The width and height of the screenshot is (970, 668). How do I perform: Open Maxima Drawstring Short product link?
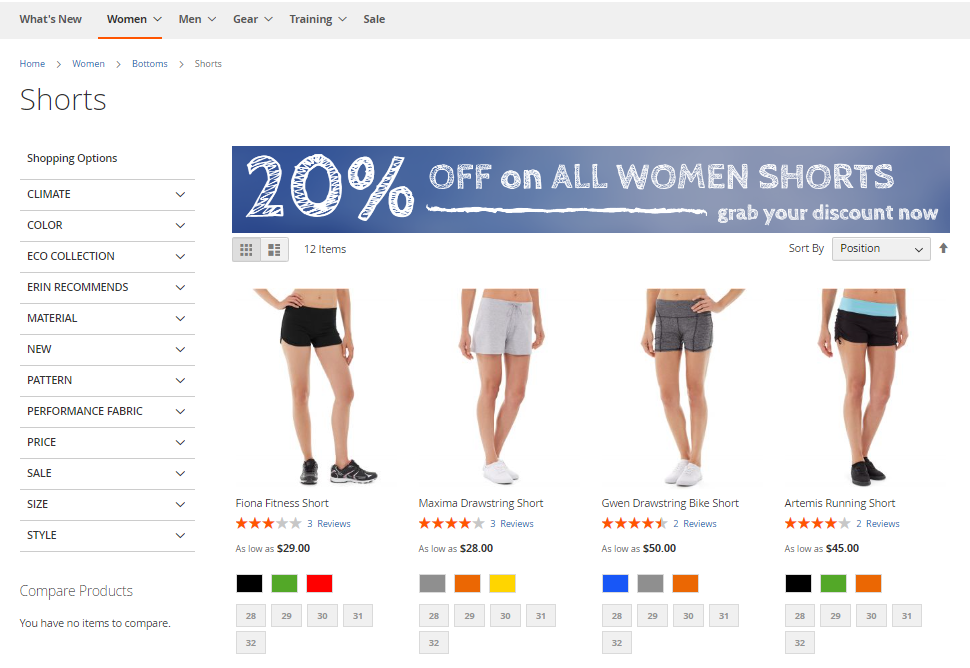pyautogui.click(x=481, y=503)
